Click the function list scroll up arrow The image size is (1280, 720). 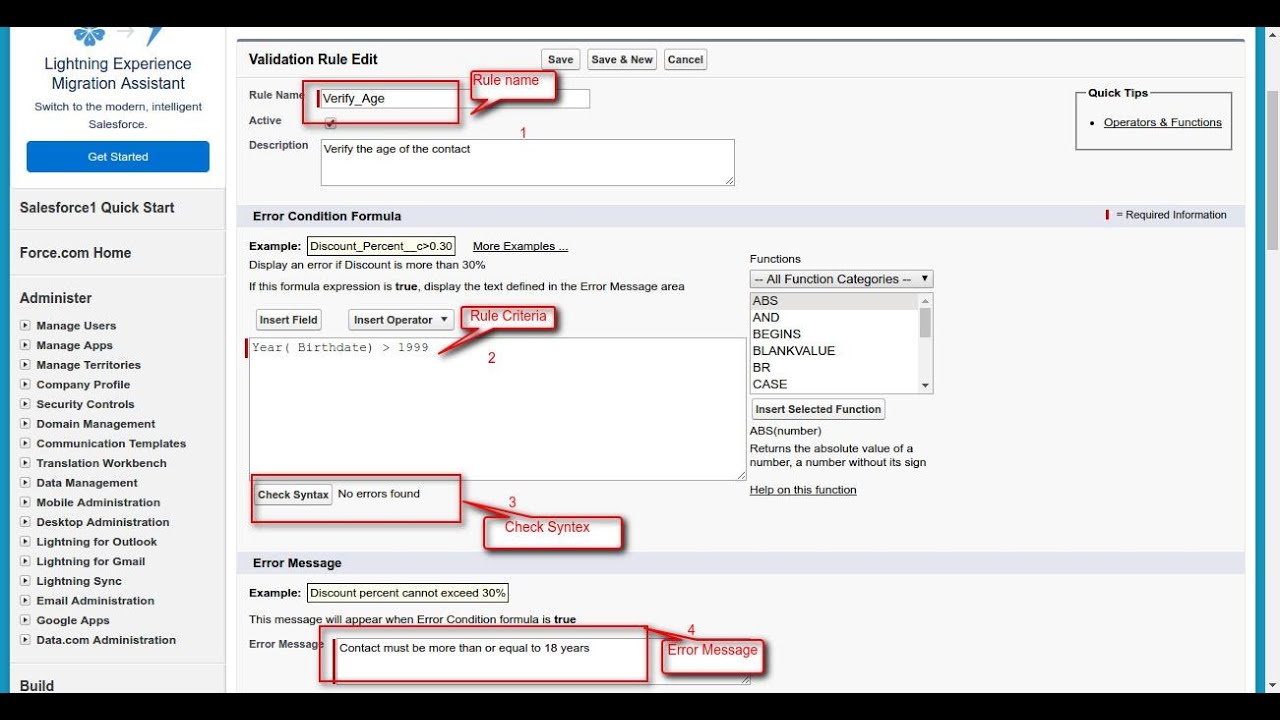click(925, 300)
